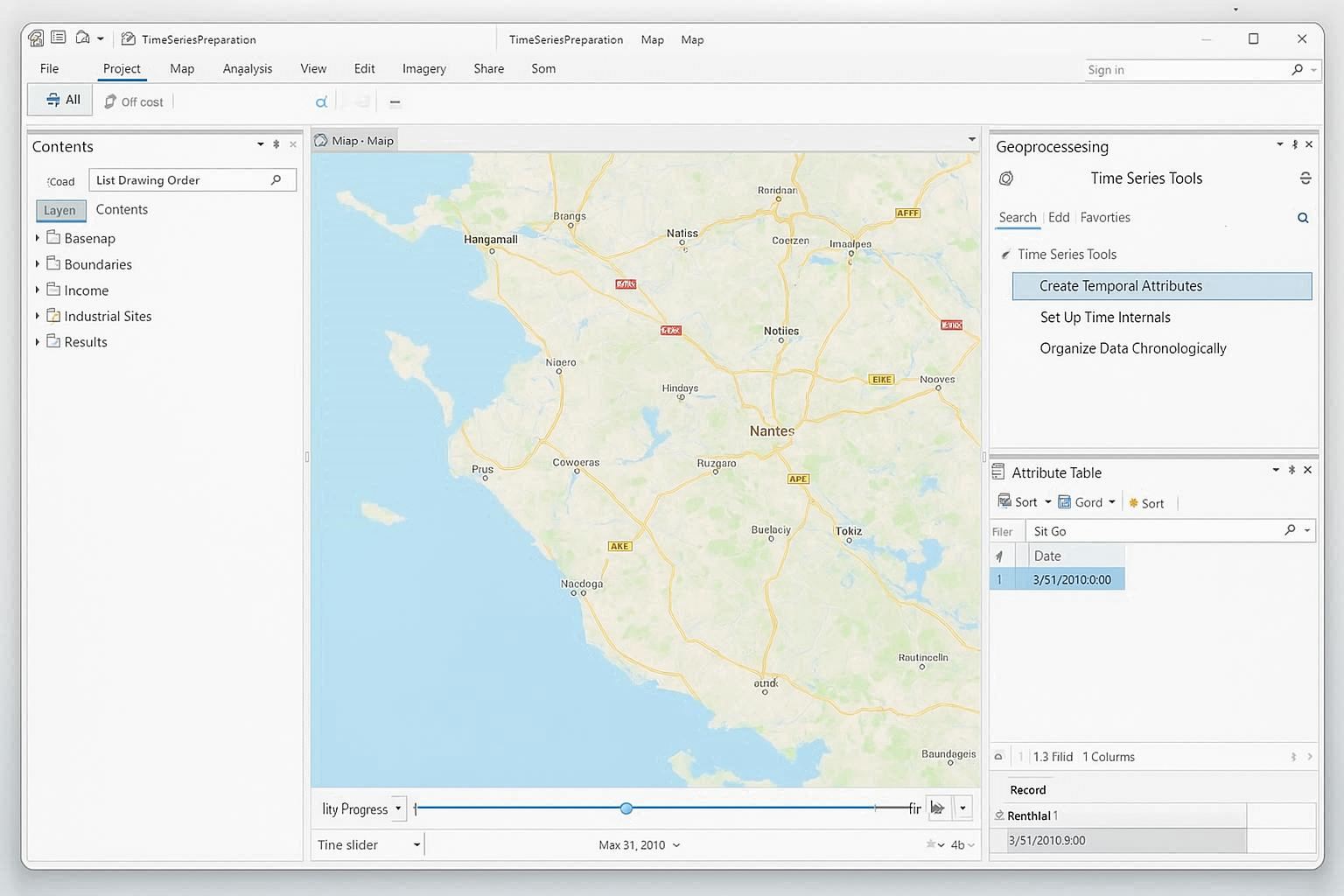Click the search magnifier in Geoprocessing panel
The width and height of the screenshot is (1344, 896).
[1303, 217]
